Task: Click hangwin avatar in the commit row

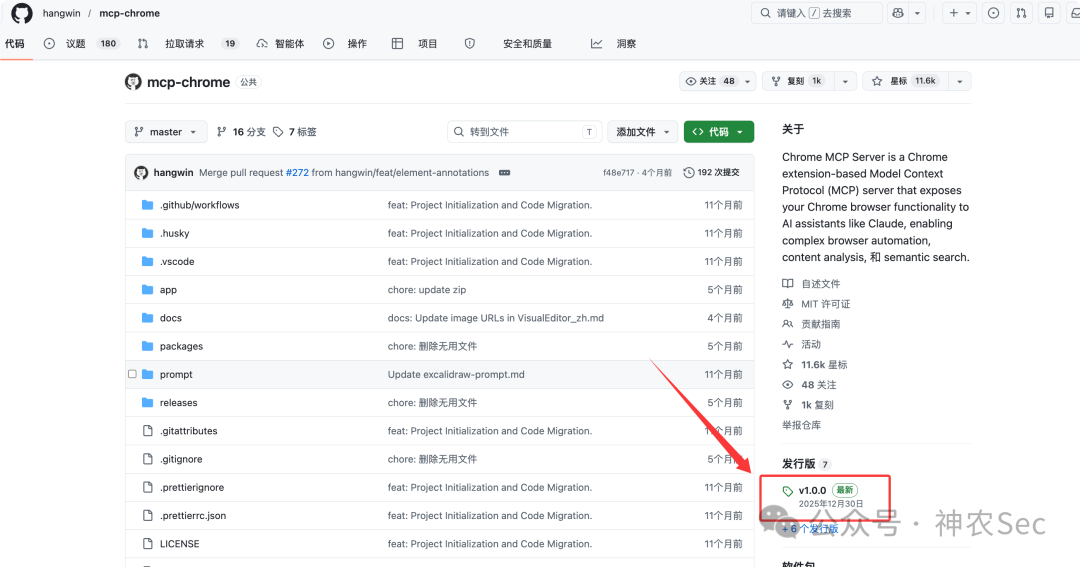Action: point(141,173)
